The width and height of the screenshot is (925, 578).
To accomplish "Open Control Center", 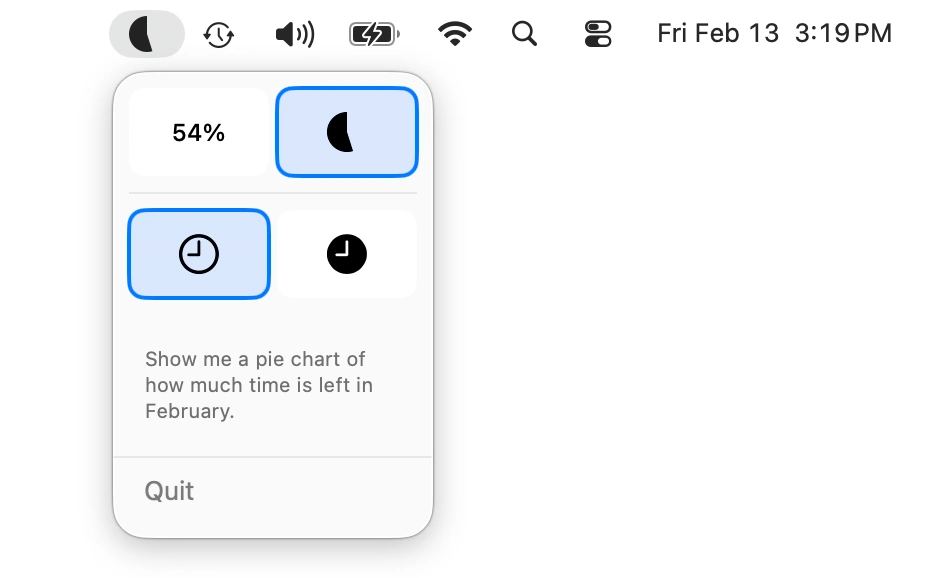I will coord(596,33).
